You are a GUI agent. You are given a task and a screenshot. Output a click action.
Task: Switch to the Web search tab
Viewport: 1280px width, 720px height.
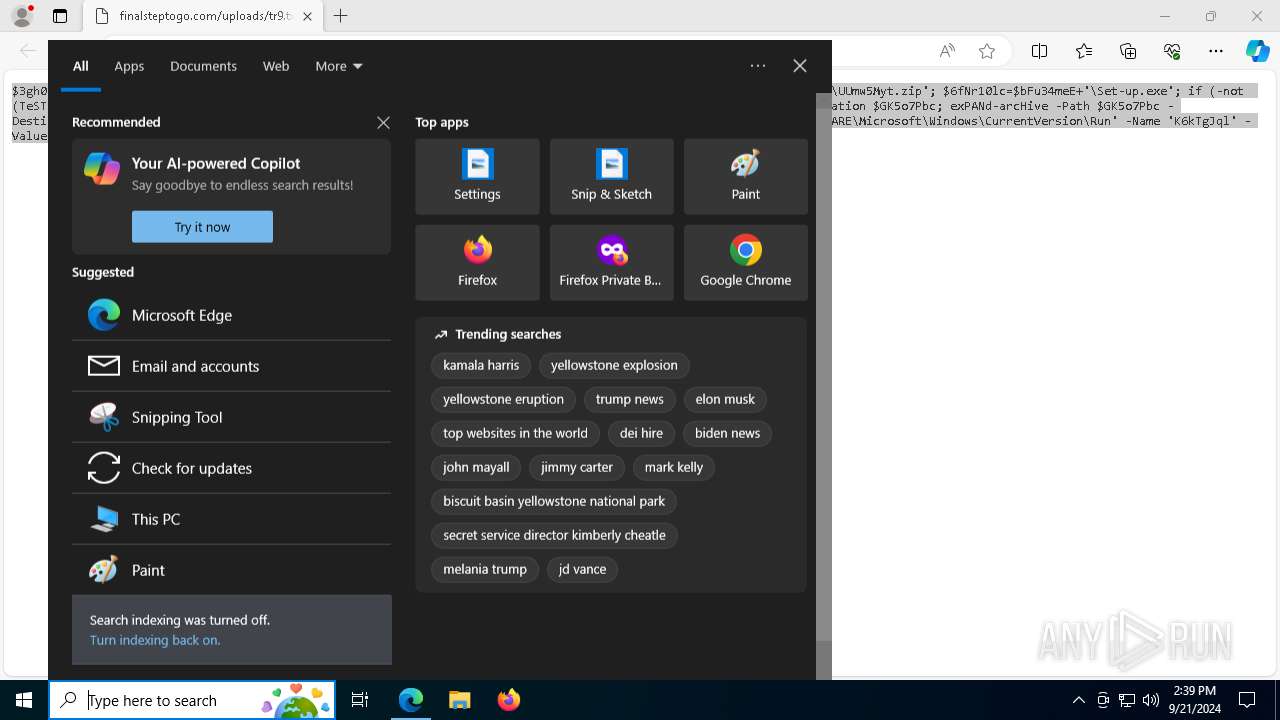pos(276,66)
